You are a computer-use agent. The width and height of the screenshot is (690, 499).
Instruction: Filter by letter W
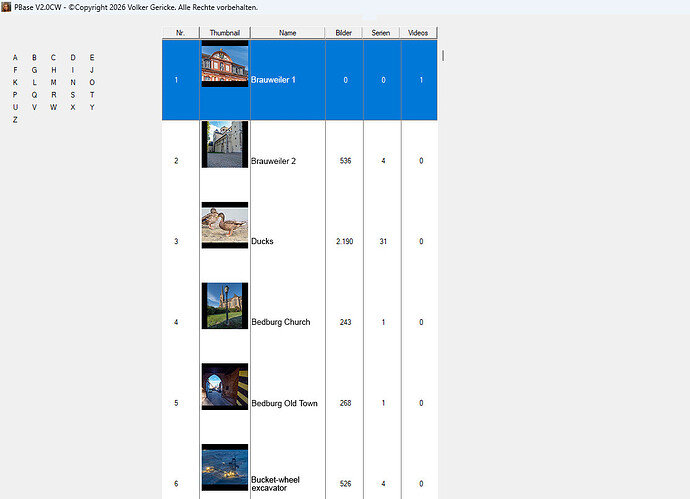[53, 107]
